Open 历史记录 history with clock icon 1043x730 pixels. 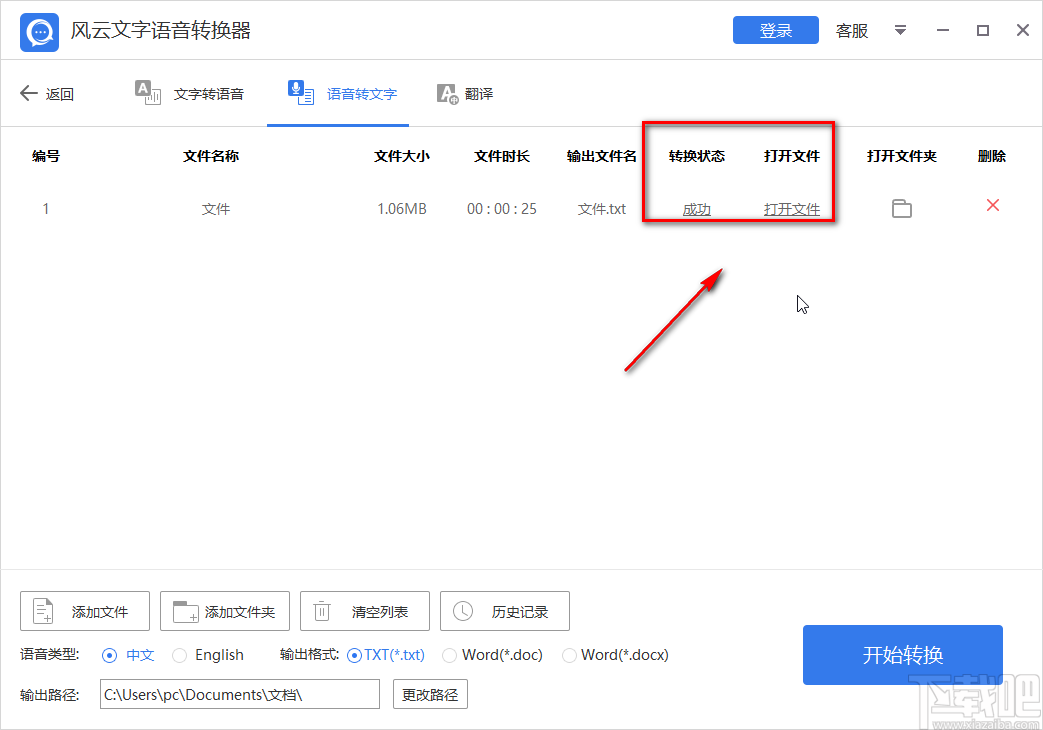[461, 610]
